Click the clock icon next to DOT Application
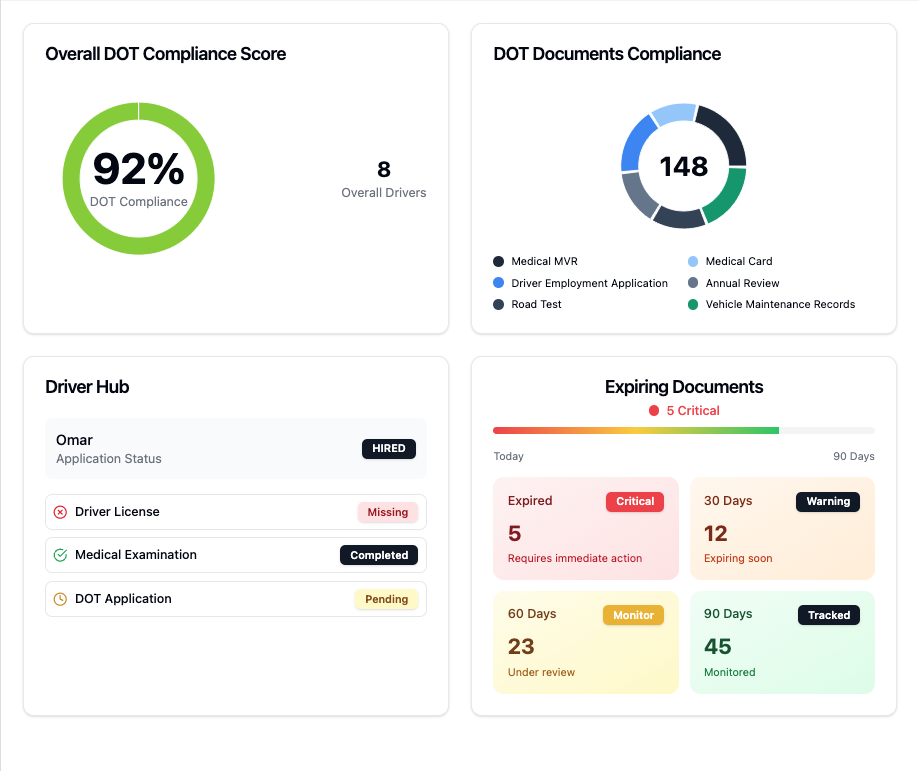The image size is (919, 771). tap(60, 598)
